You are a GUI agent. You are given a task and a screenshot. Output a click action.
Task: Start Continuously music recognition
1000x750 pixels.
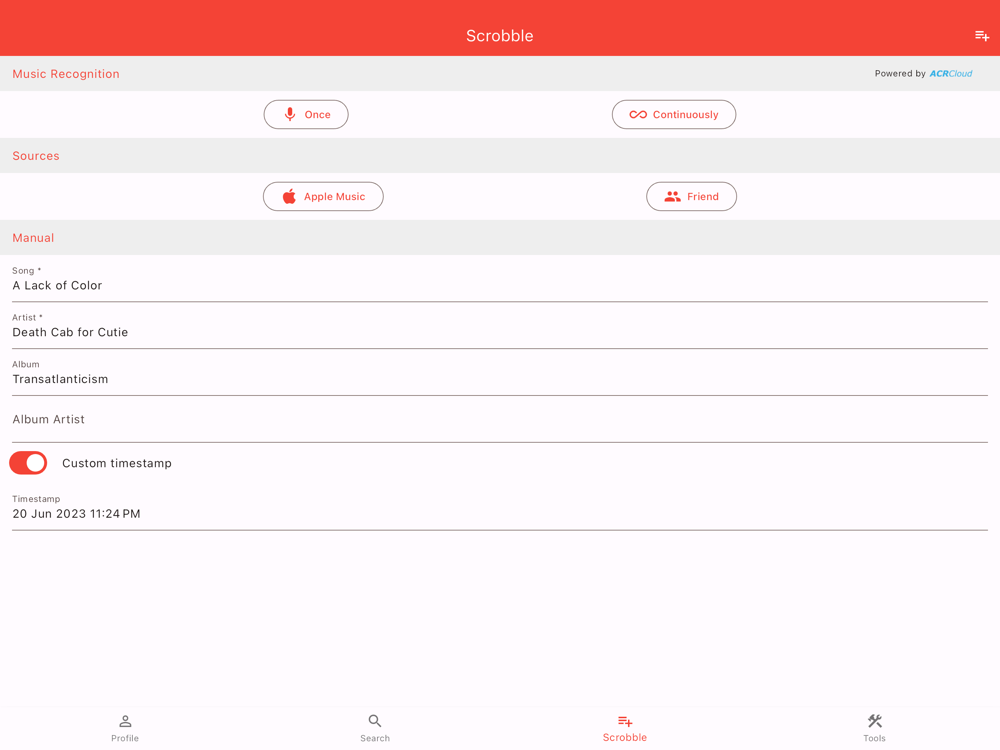point(673,115)
